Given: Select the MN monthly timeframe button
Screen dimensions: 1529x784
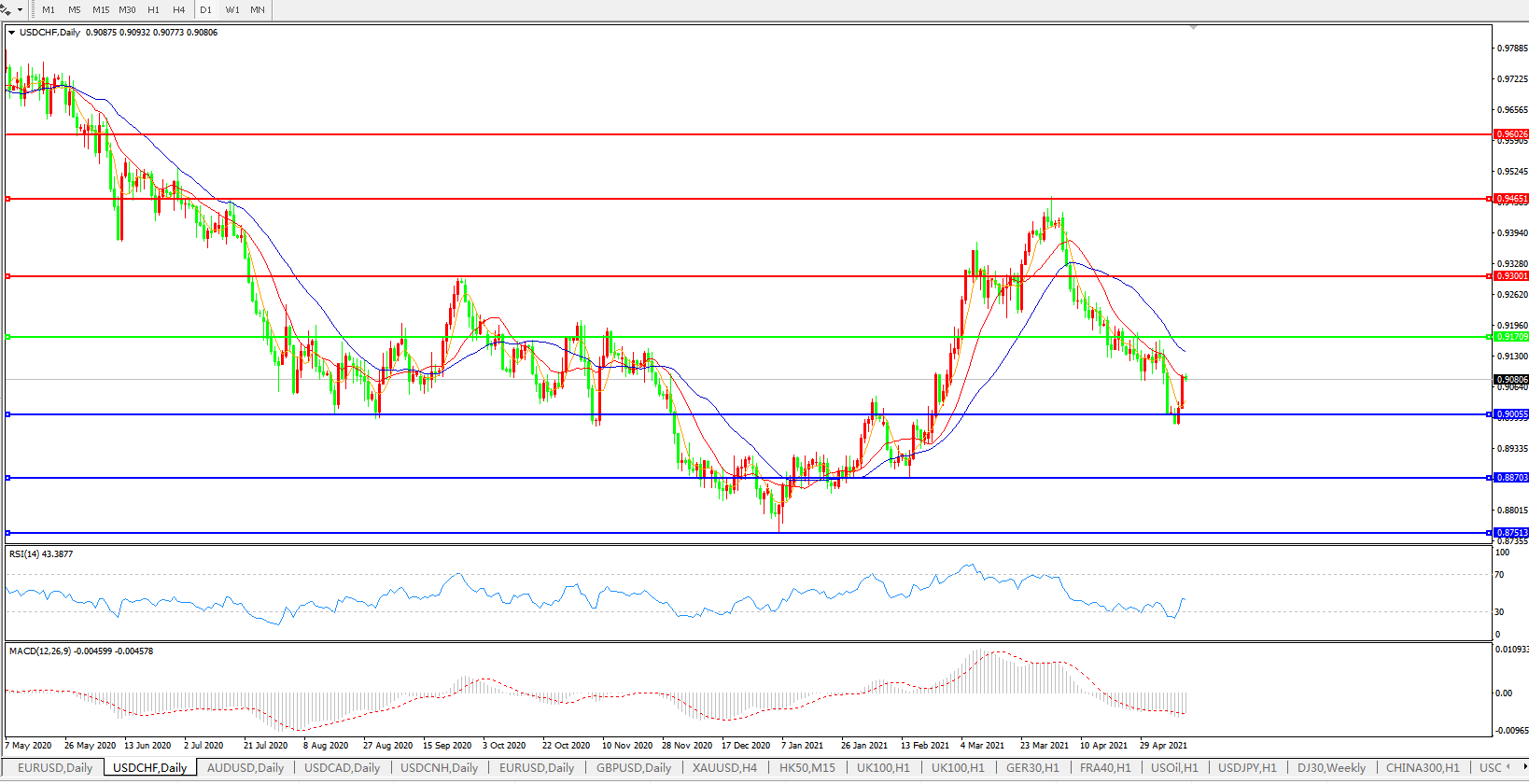Looking at the screenshot, I should (x=258, y=10).
